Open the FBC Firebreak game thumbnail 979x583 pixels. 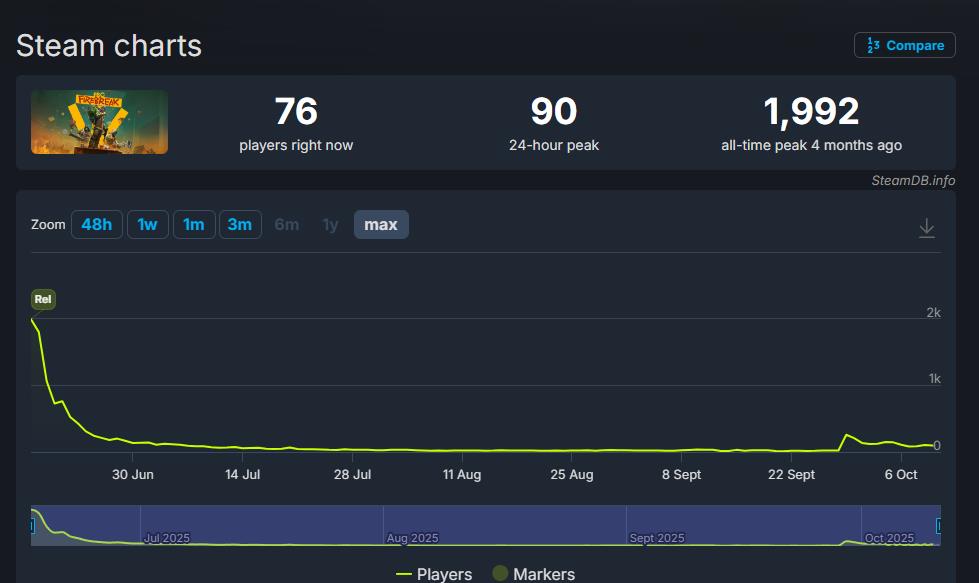pos(99,122)
